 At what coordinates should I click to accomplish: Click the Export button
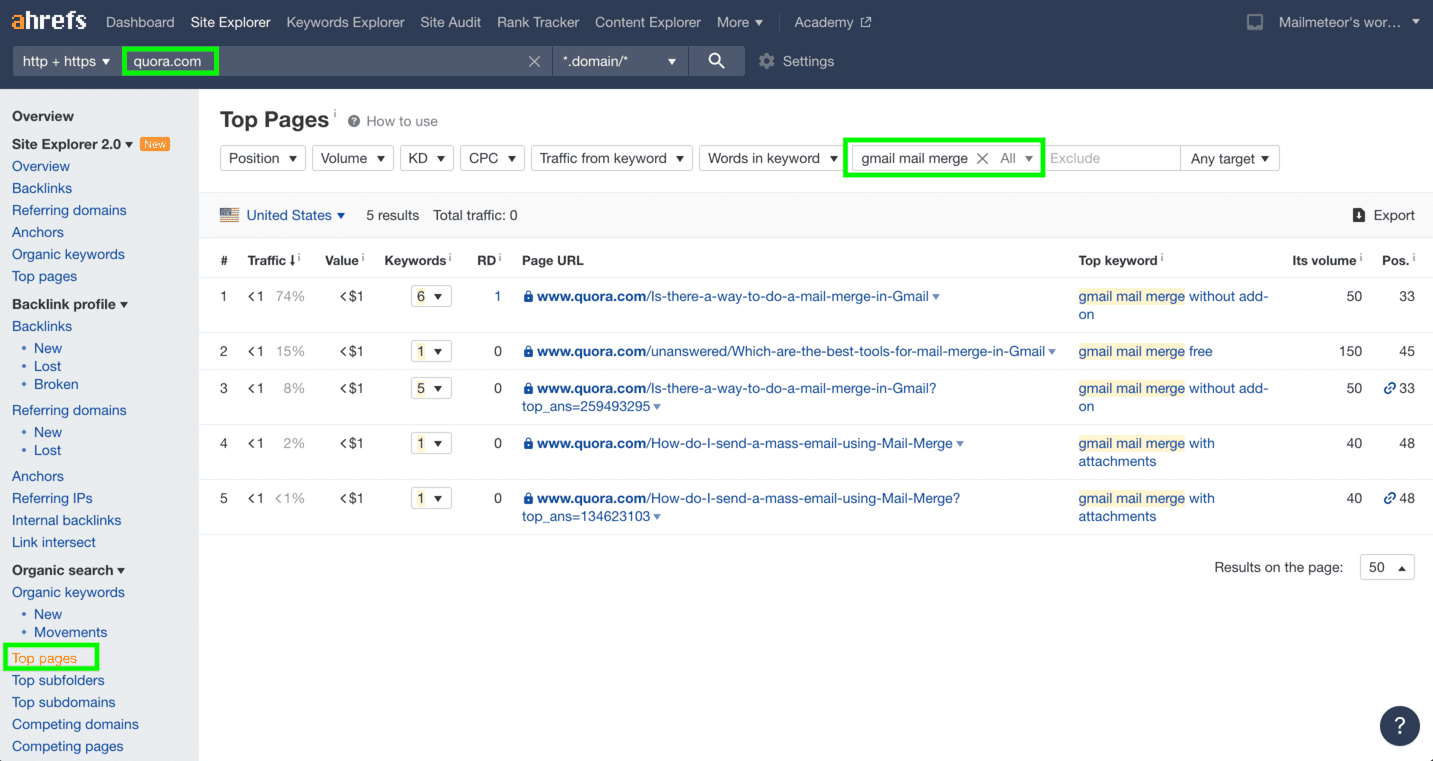point(1383,215)
